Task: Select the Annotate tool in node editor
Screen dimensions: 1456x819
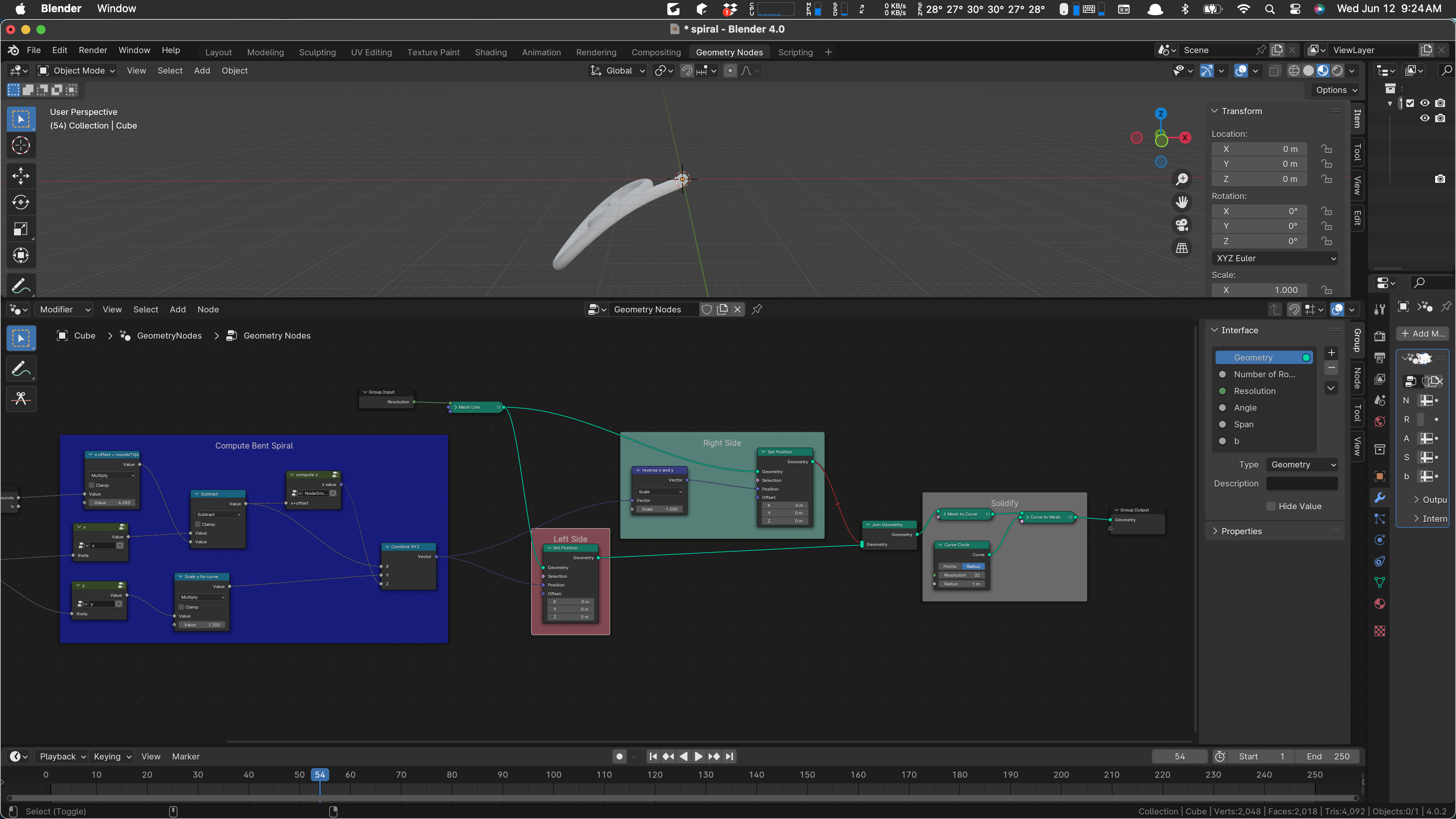Action: tap(21, 369)
